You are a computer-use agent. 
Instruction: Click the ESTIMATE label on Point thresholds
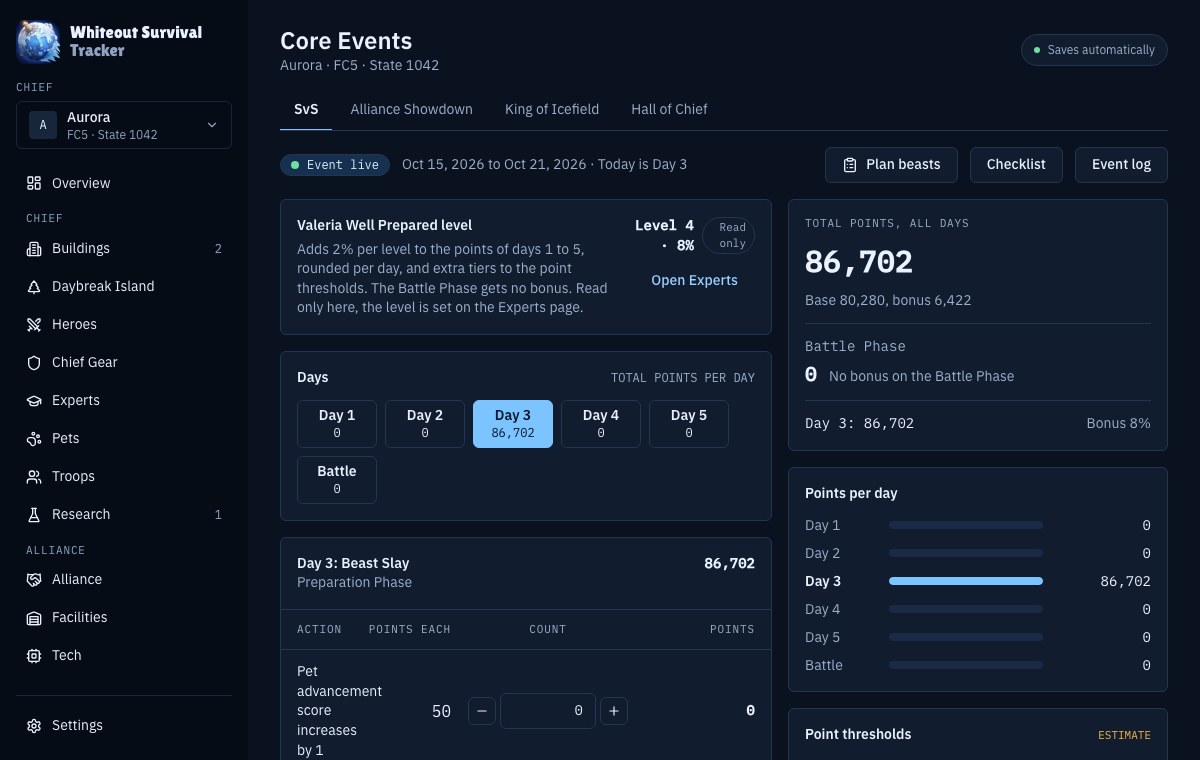[x=1124, y=735]
